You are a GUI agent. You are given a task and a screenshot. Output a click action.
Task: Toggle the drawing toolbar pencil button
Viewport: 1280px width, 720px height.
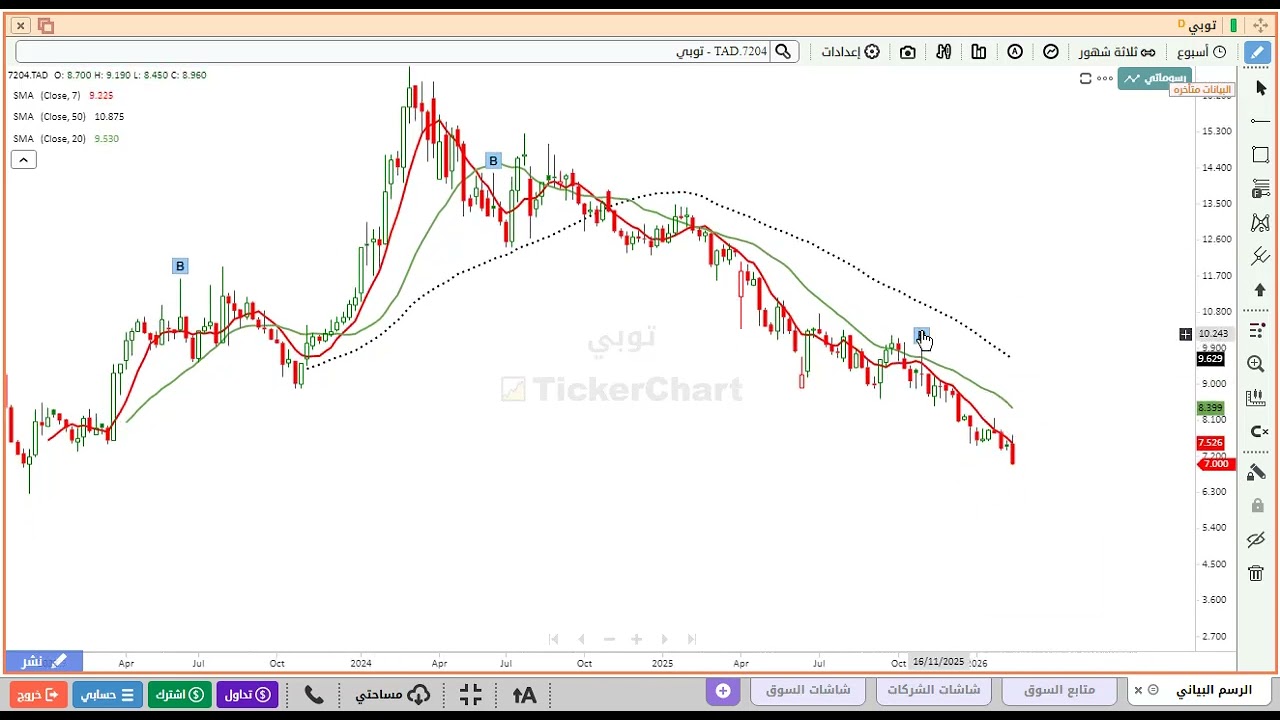click(1255, 52)
